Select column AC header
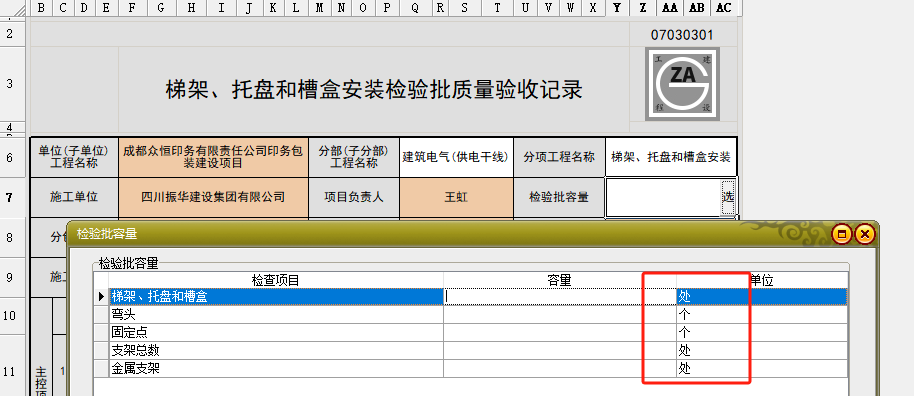The width and height of the screenshot is (914, 396). pos(723,8)
